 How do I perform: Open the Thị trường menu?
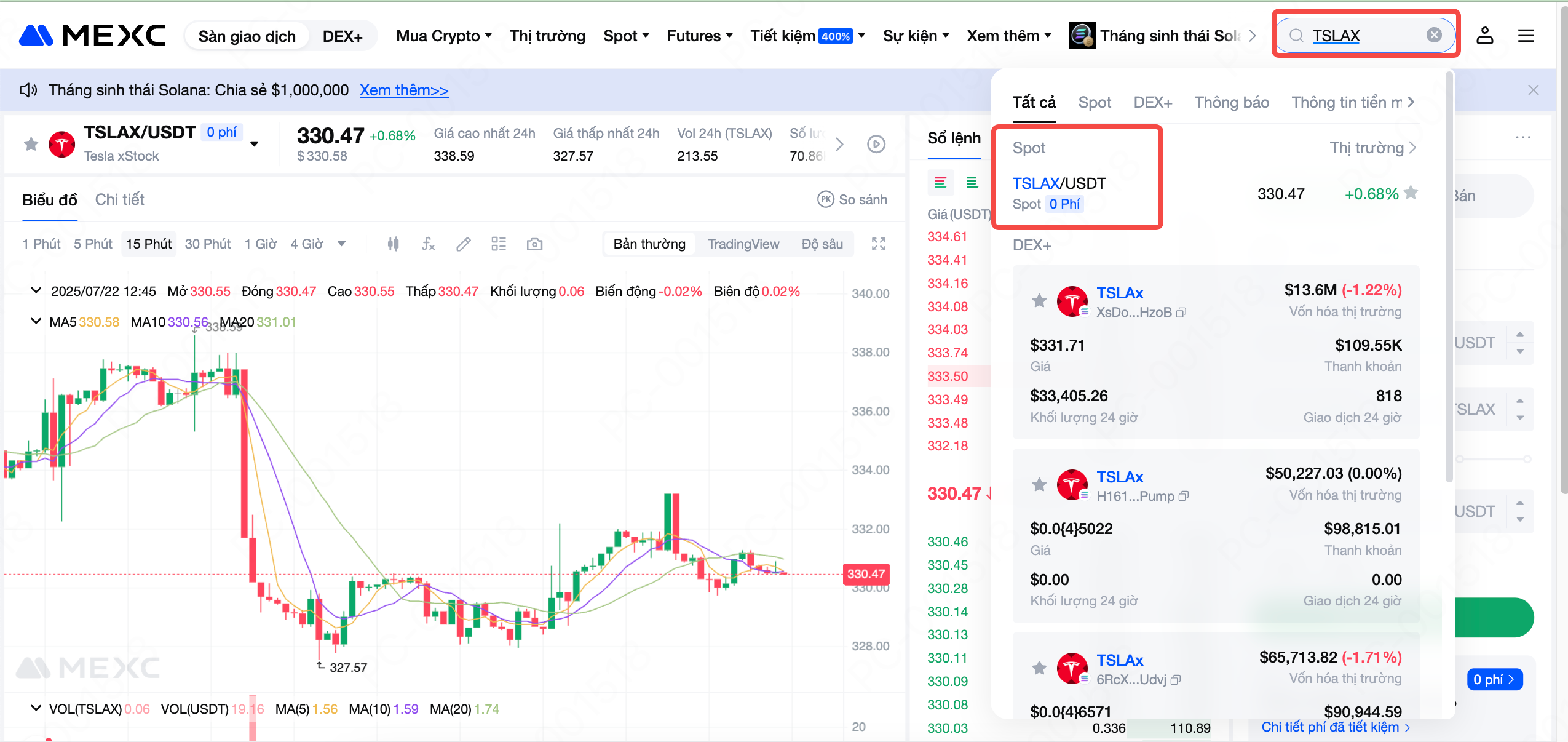click(x=547, y=36)
